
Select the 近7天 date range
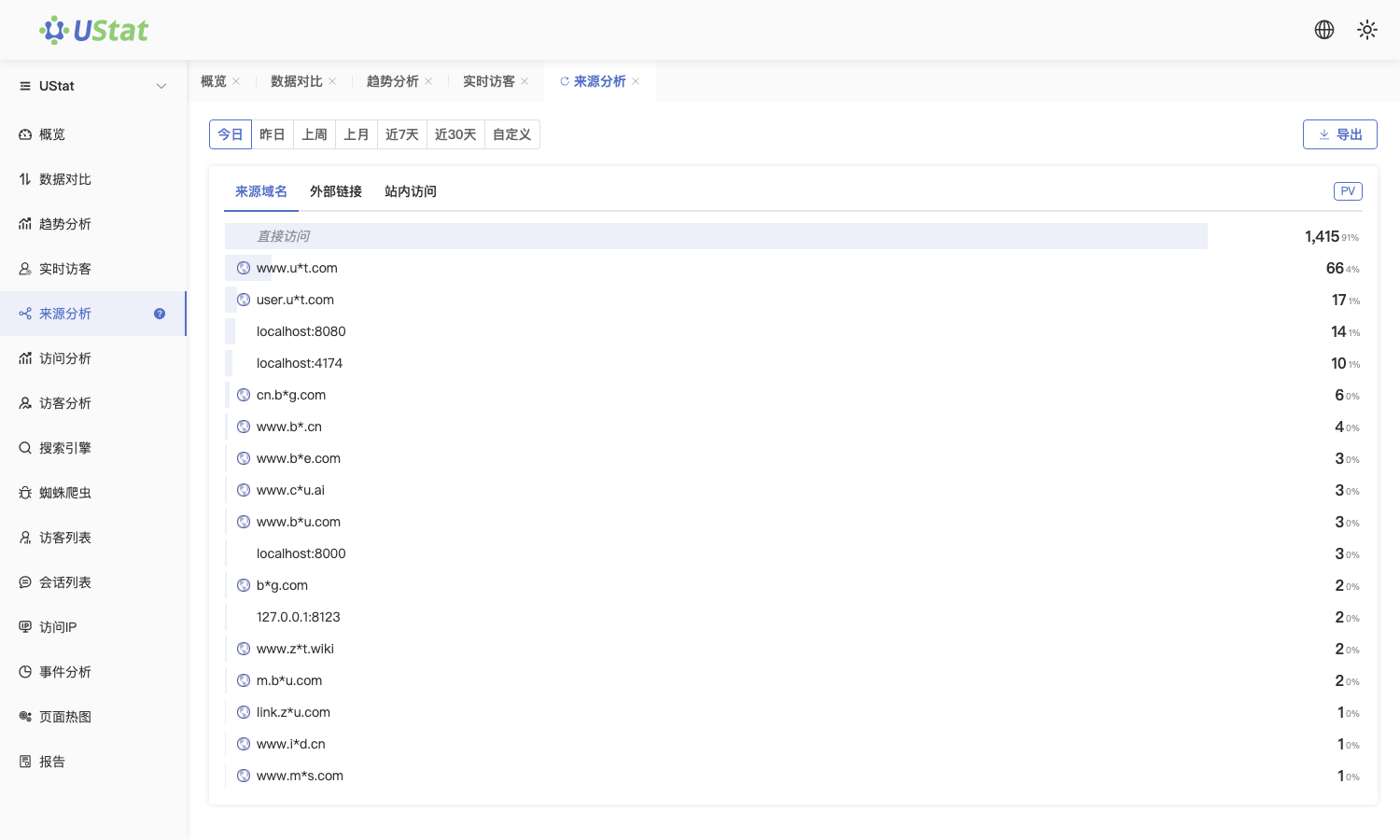click(402, 134)
